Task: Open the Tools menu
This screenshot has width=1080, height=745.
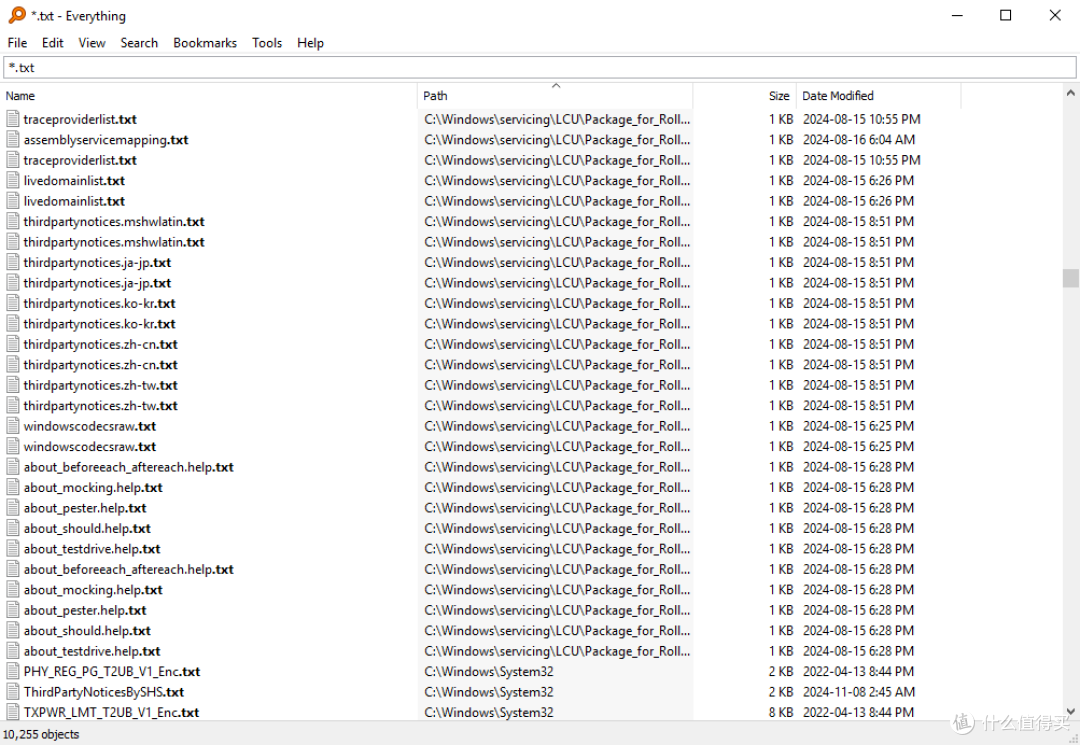Action: point(267,43)
